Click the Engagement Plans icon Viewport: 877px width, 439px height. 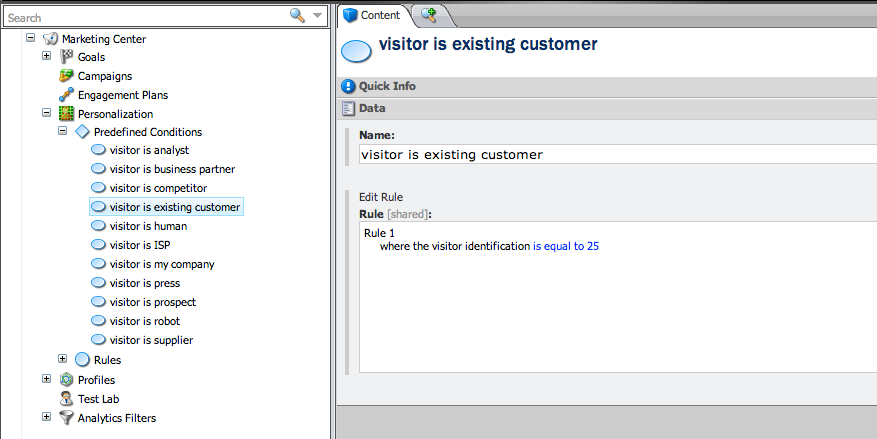click(67, 95)
